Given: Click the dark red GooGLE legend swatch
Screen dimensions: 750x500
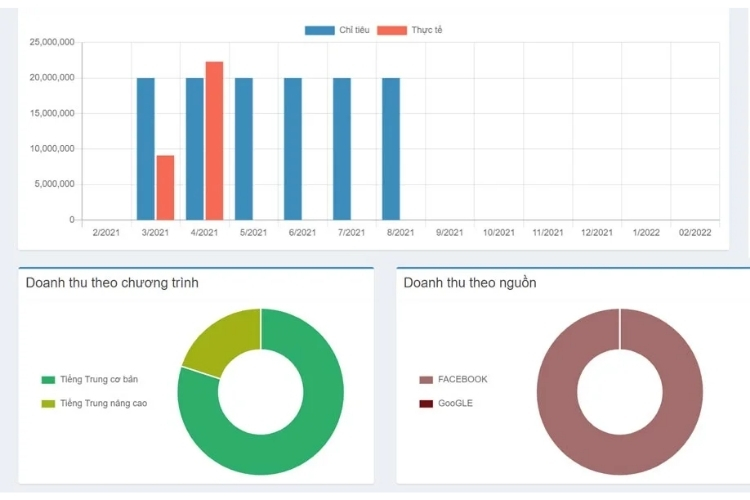Looking at the screenshot, I should (426, 403).
